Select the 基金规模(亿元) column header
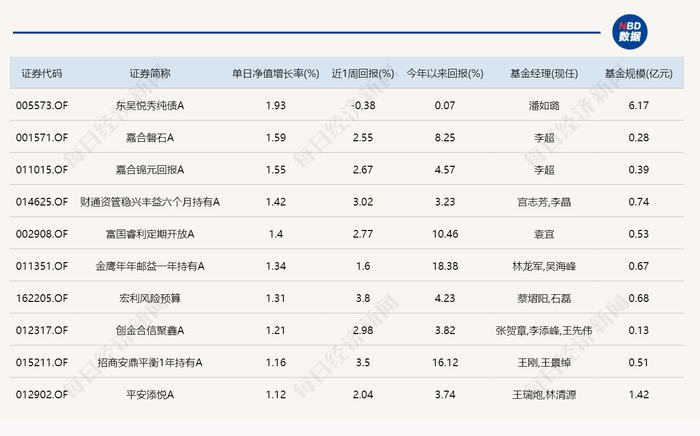The width and height of the screenshot is (700, 436). 638,74
